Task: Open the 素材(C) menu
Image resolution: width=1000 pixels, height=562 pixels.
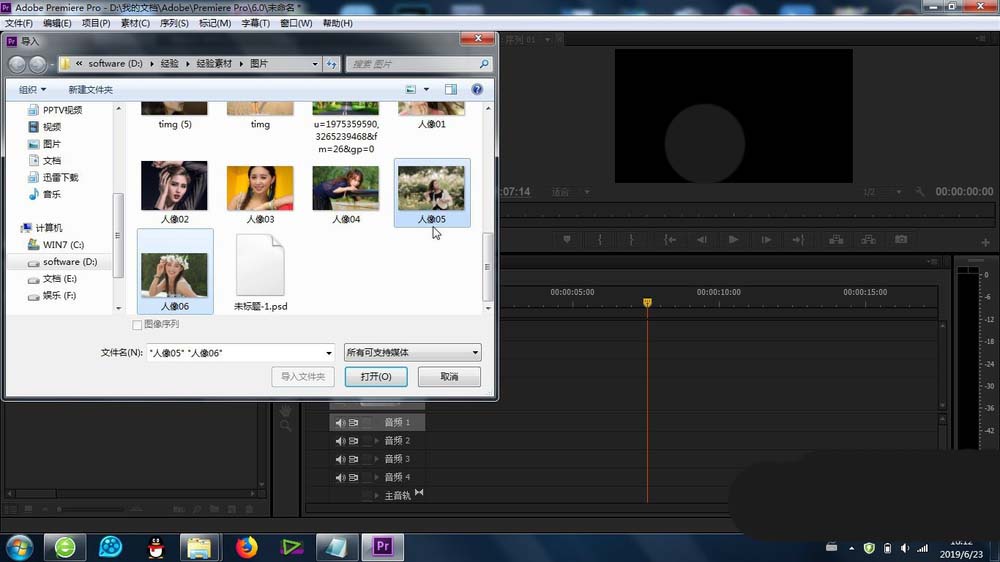Action: (135, 23)
